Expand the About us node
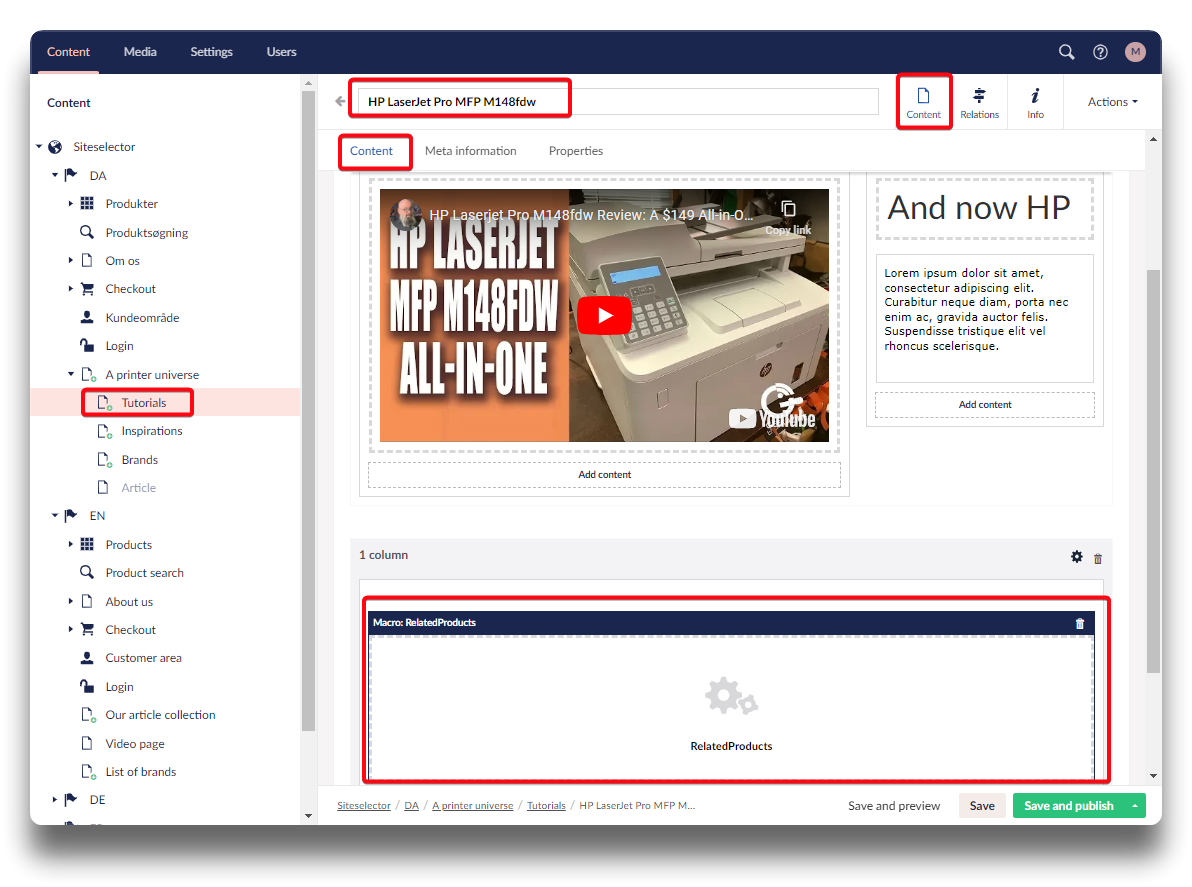 (71, 600)
